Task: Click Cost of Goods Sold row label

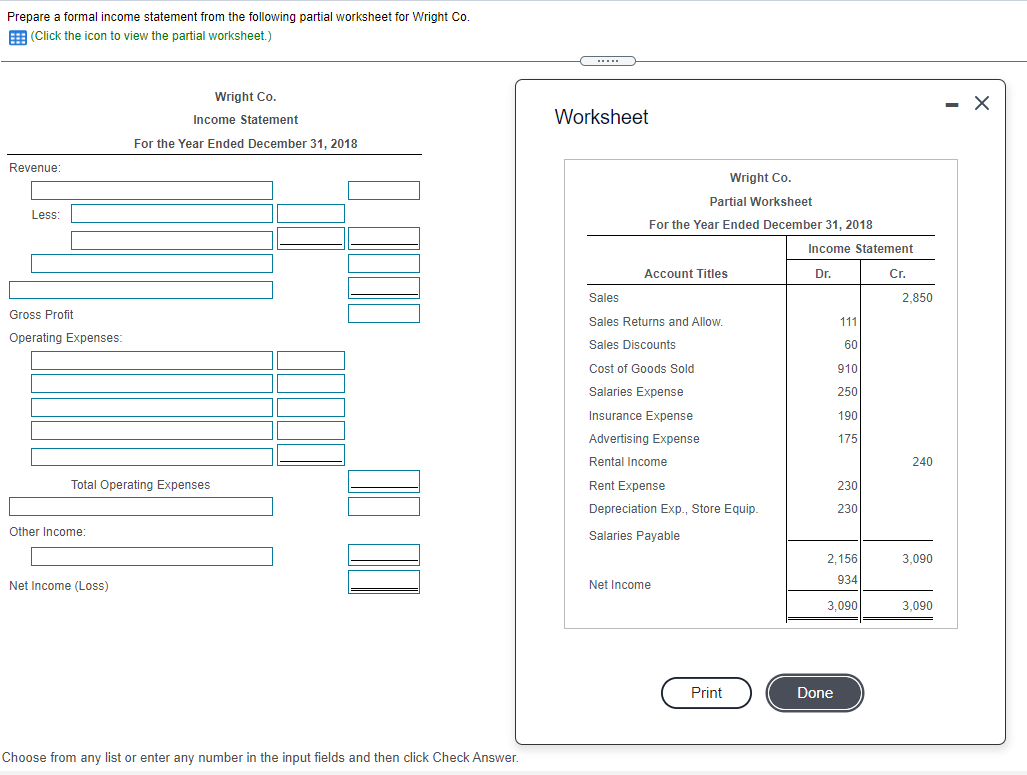Action: (x=641, y=369)
